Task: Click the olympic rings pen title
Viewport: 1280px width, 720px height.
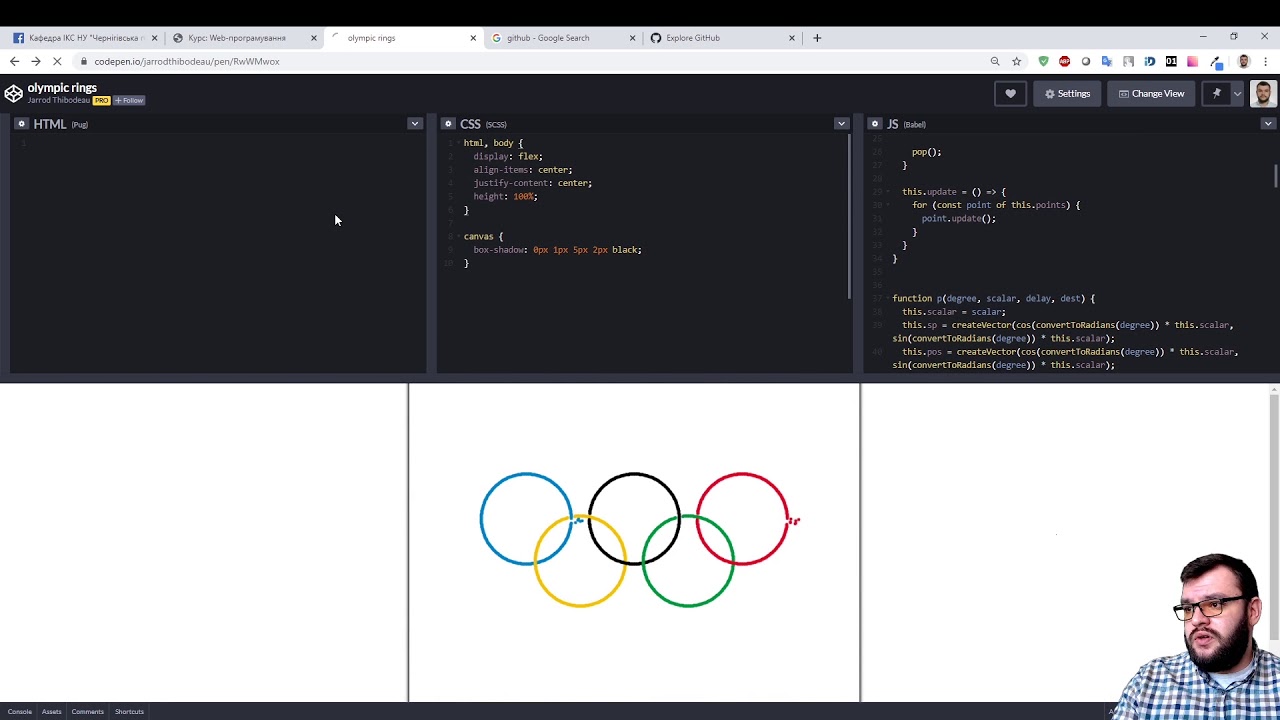Action: pyautogui.click(x=62, y=88)
